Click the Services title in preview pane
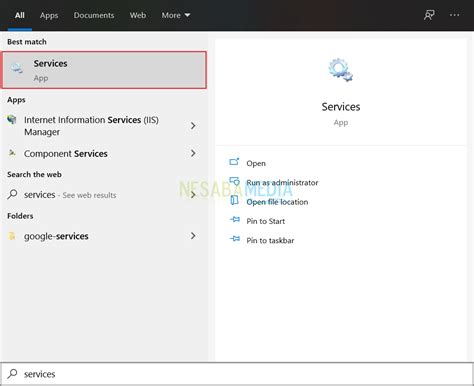The height and width of the screenshot is (386, 474). pyautogui.click(x=341, y=107)
